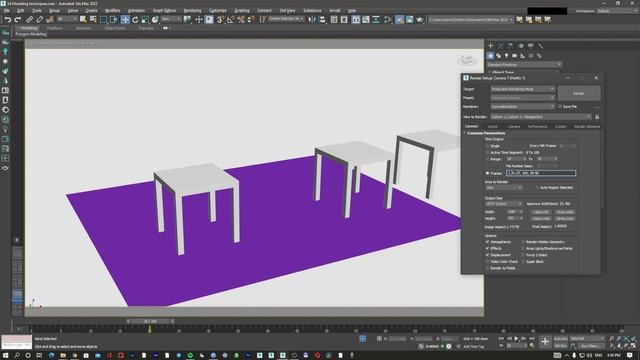The image size is (640, 360).
Task: Open the View to Render dropdown
Action: 541,117
